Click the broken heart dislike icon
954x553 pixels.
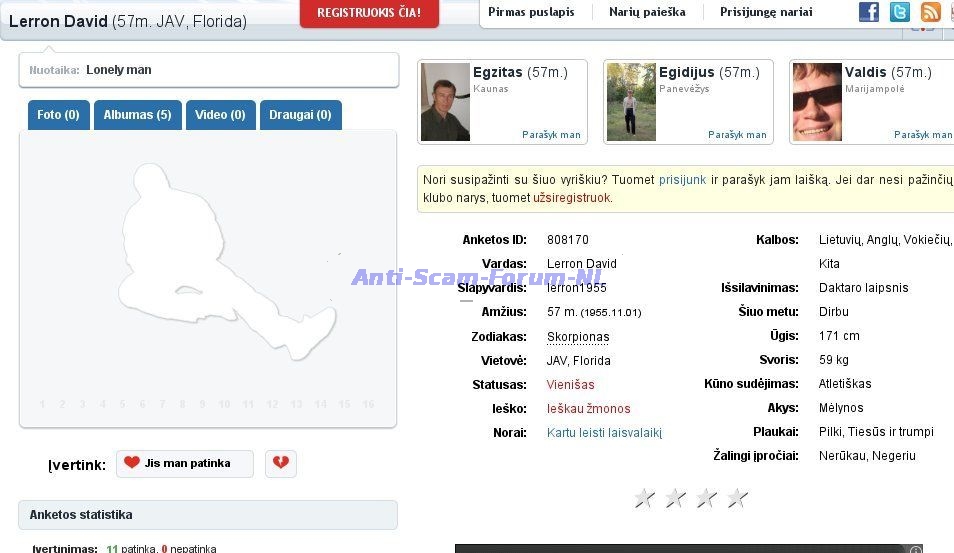coord(281,463)
